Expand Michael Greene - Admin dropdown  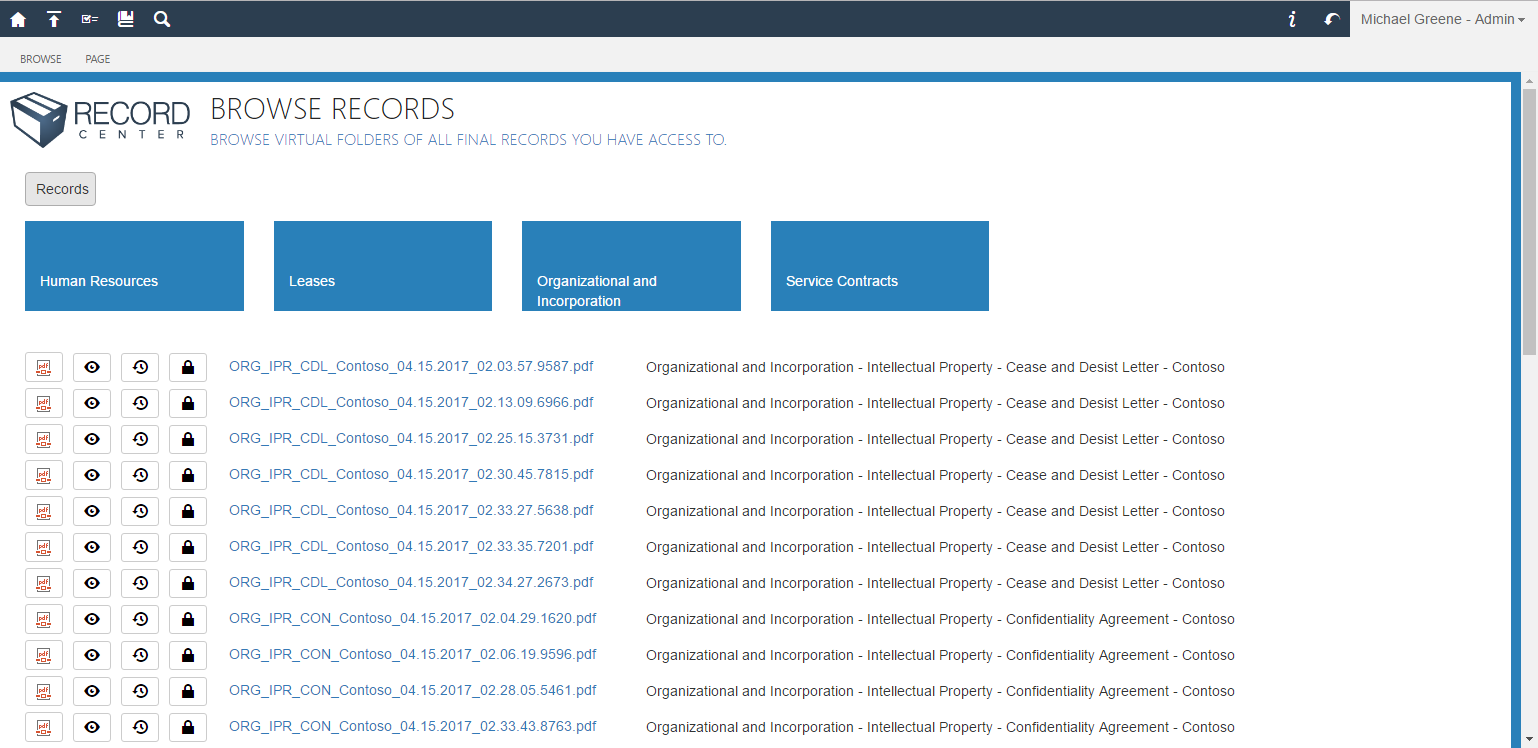click(1443, 19)
